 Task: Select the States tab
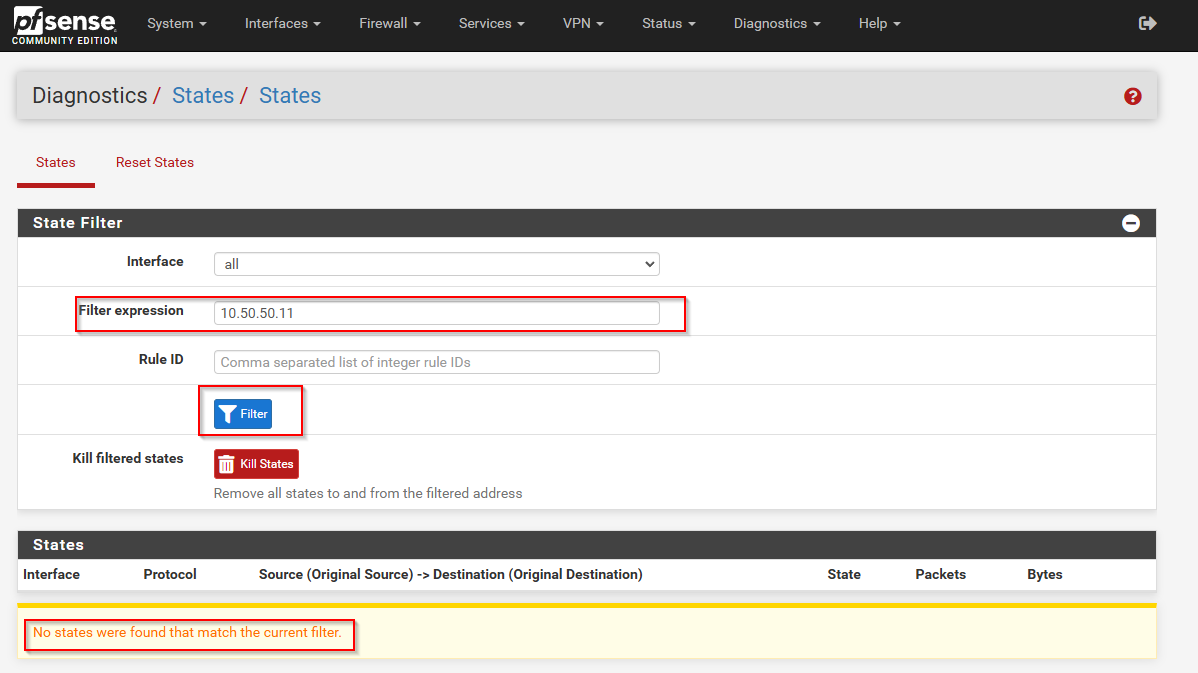tap(56, 162)
